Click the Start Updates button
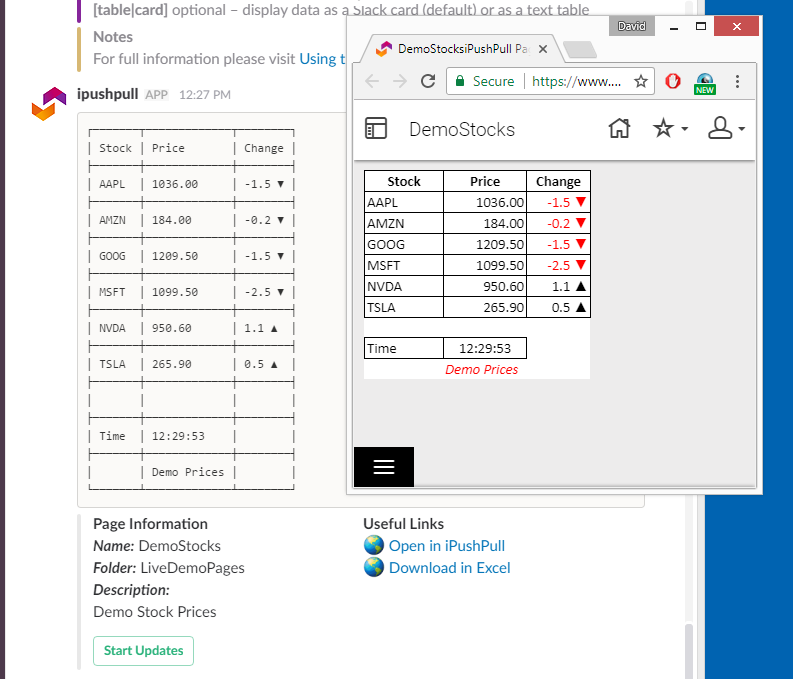Image resolution: width=793 pixels, height=679 pixels. [x=143, y=650]
